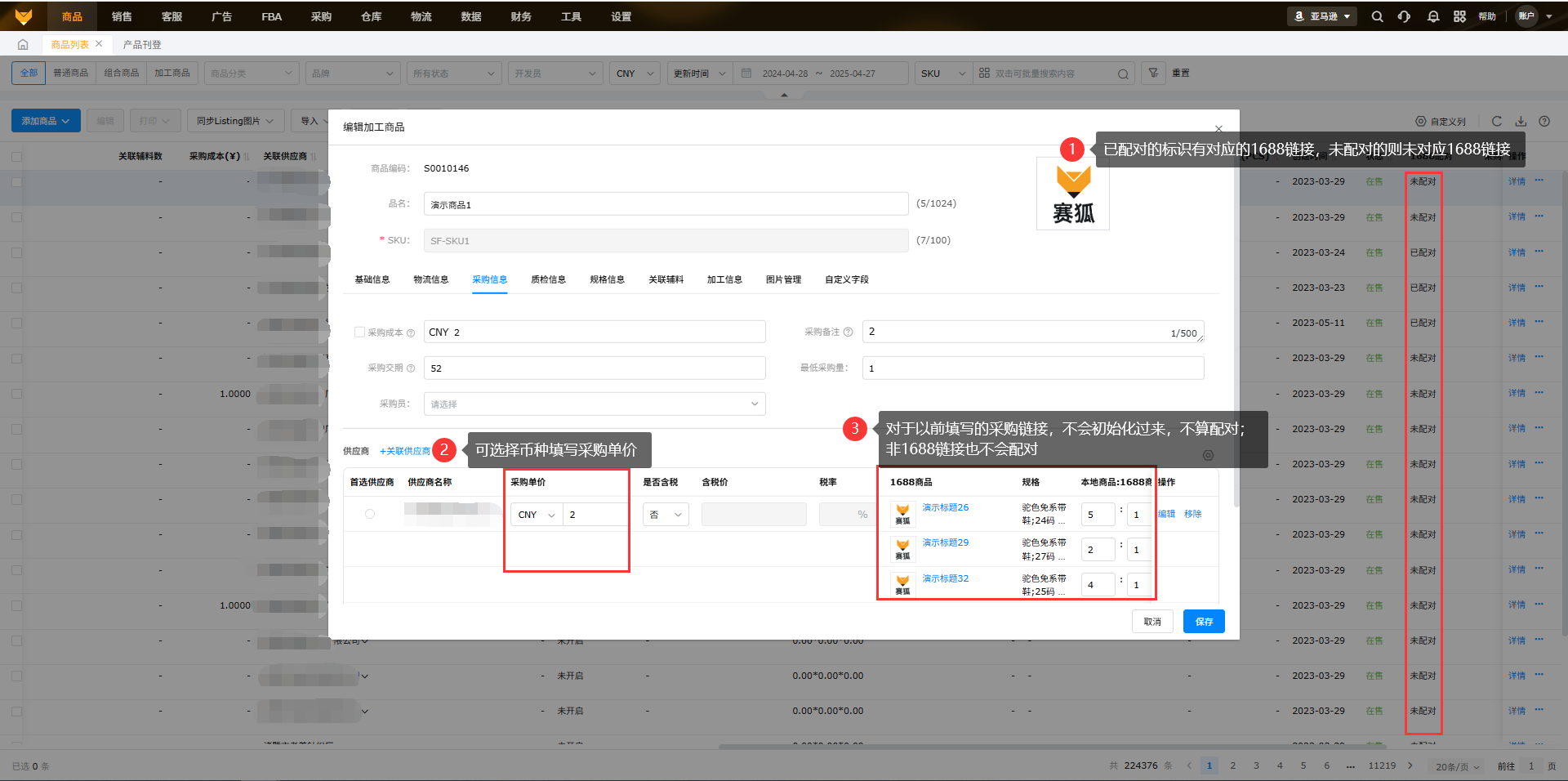Viewport: 1568px width, 781px height.
Task: Download the product list export
Action: coord(1521,121)
